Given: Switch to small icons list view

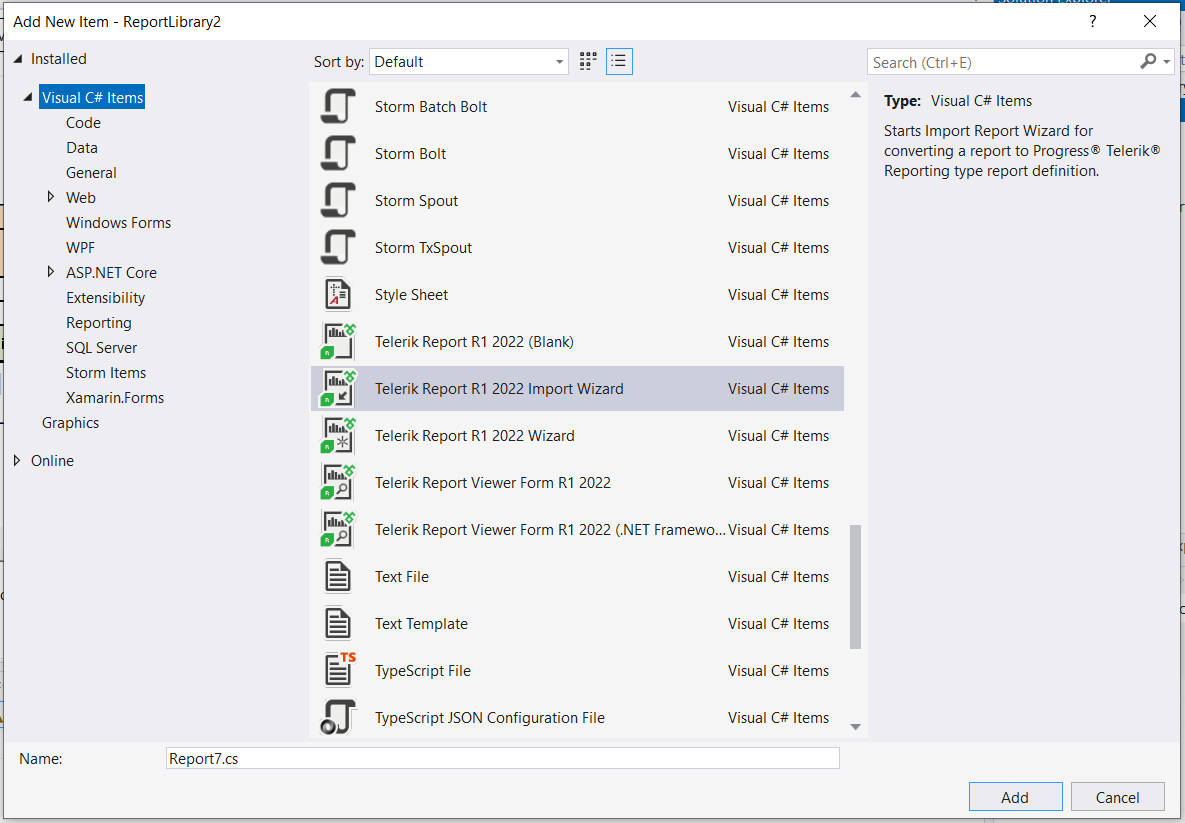Looking at the screenshot, I should 619,61.
